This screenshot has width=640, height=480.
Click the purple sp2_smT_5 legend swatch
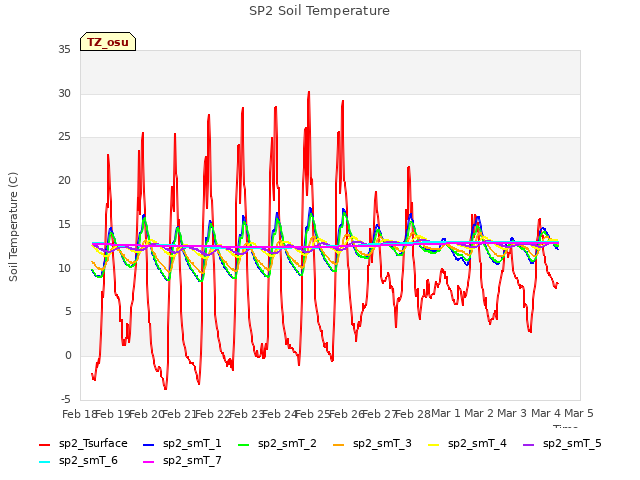pyautogui.click(x=529, y=444)
